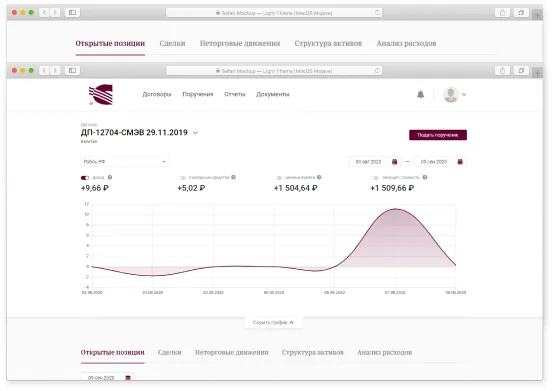Click help icon next to Текущая стоимость

pos(425,177)
